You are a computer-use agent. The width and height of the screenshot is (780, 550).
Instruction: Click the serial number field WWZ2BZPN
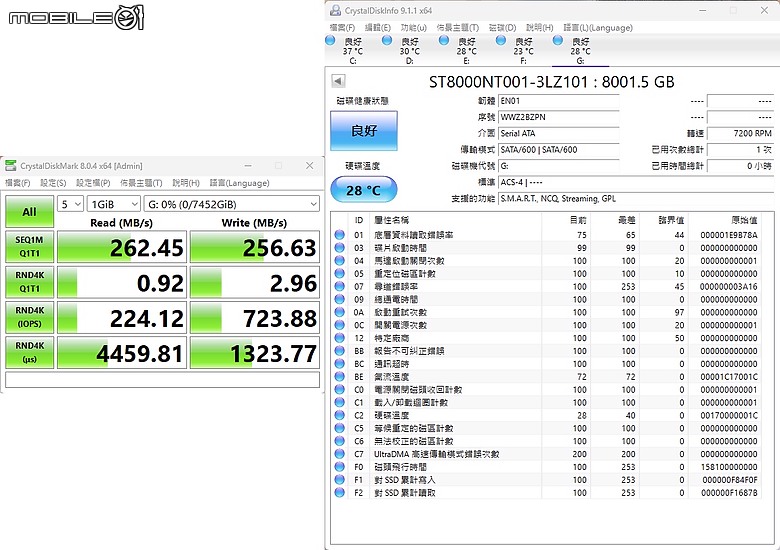559,117
